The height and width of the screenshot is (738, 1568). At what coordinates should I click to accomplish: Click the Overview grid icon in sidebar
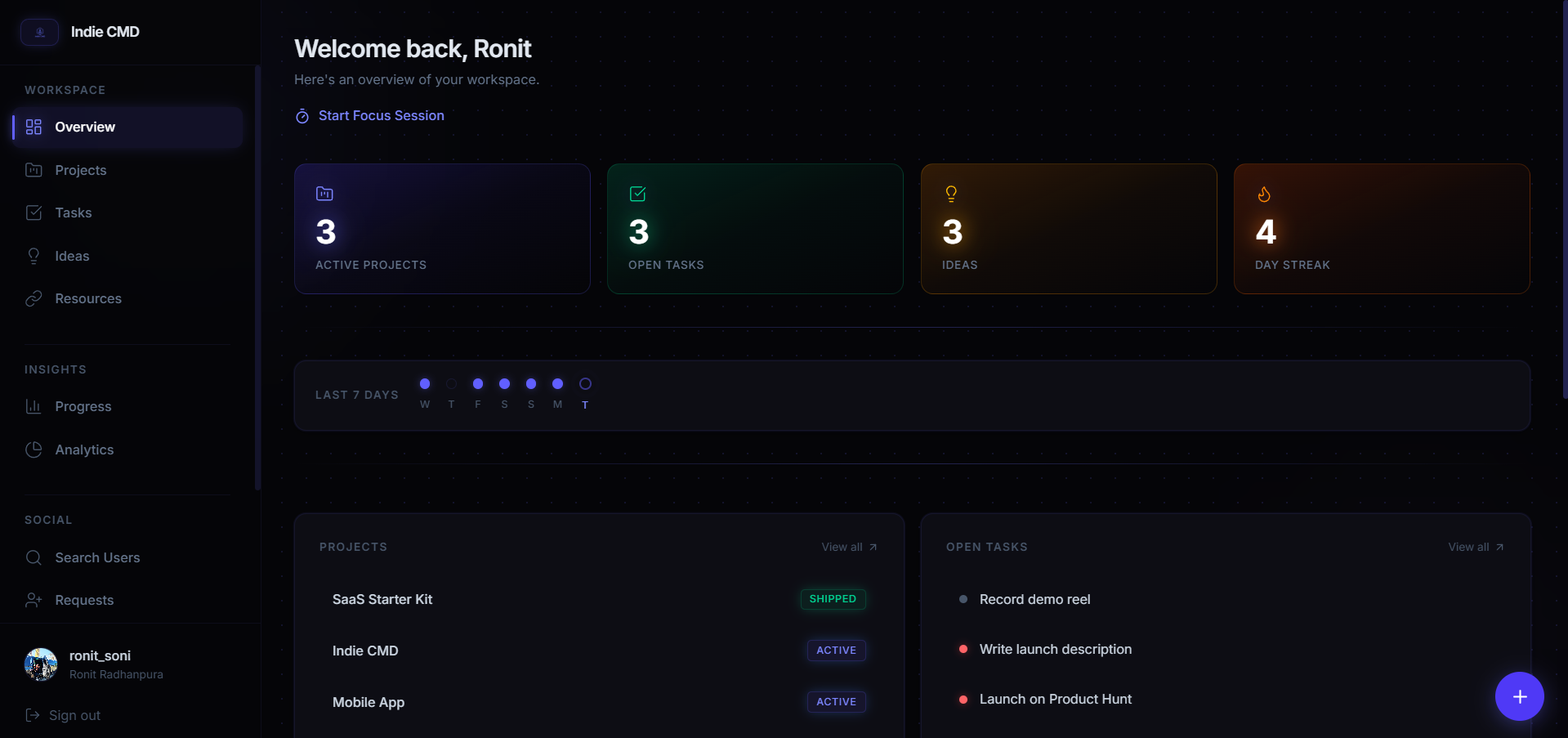tap(34, 127)
